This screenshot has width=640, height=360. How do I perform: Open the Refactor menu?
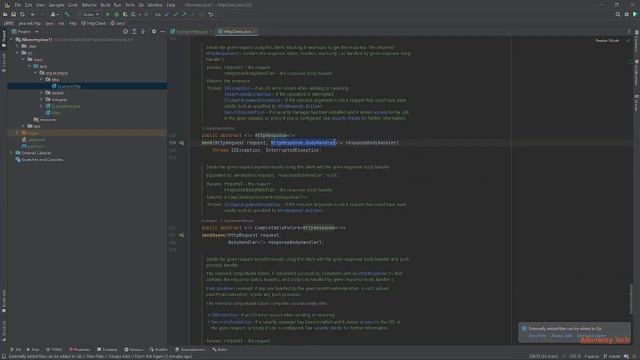point(89,5)
